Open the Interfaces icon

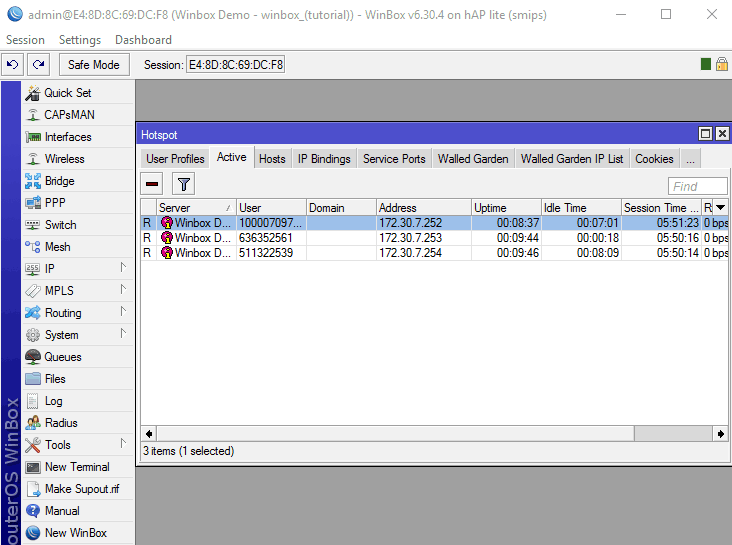pos(33,137)
